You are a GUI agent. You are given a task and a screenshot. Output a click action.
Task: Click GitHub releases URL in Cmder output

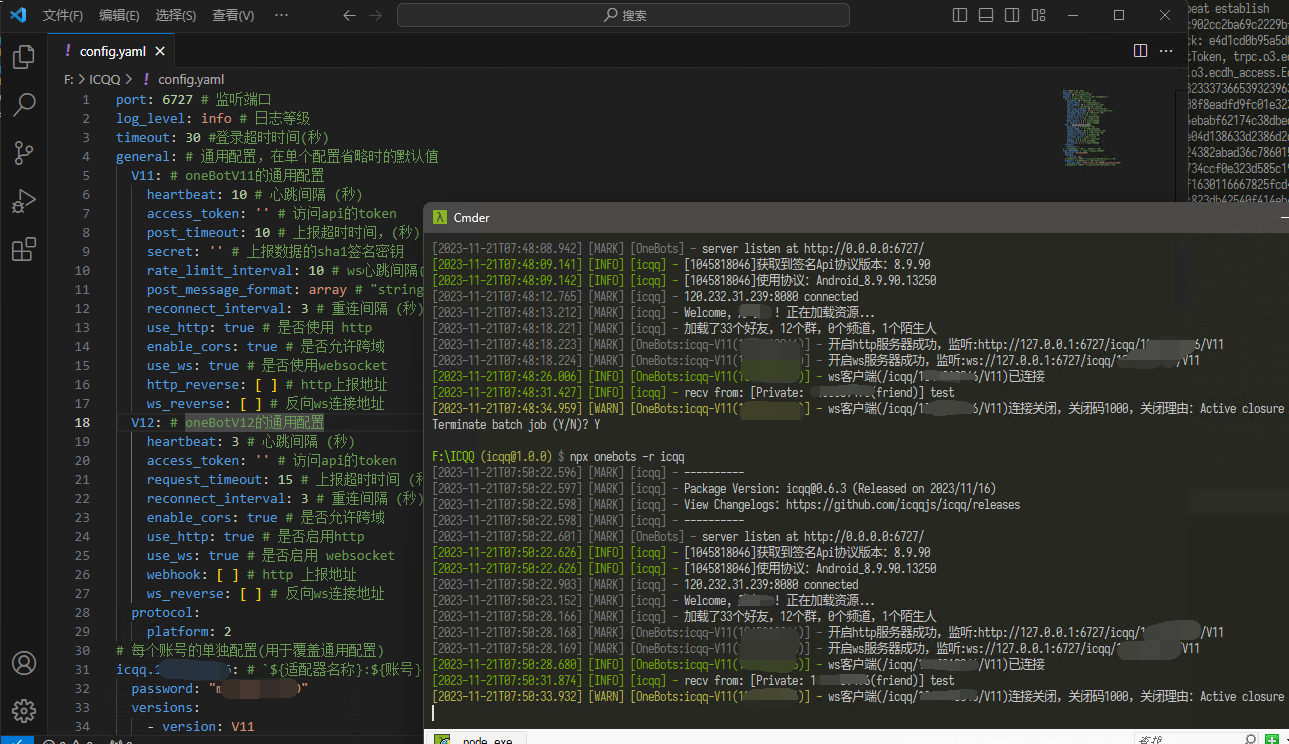click(903, 505)
